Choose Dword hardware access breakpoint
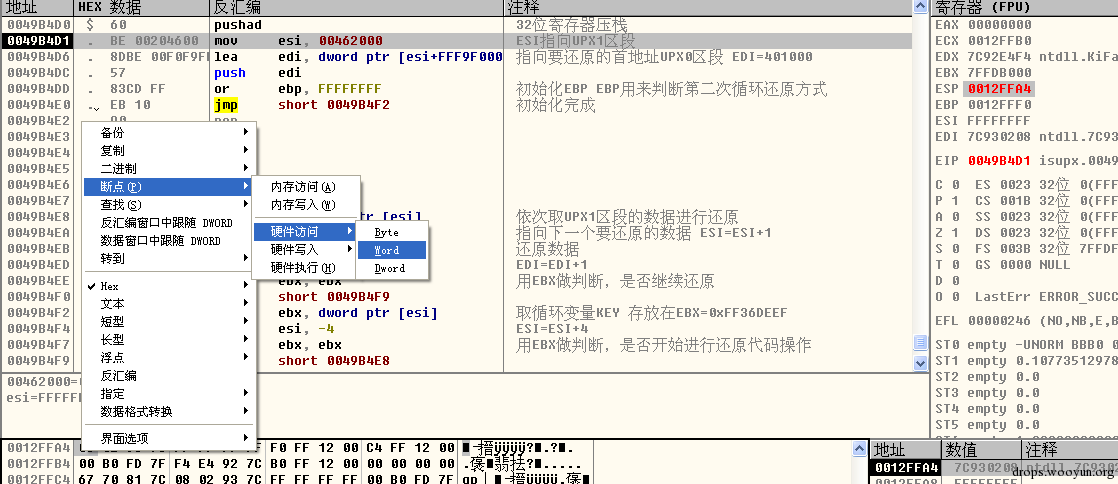This screenshot has width=1118, height=484. click(x=391, y=268)
